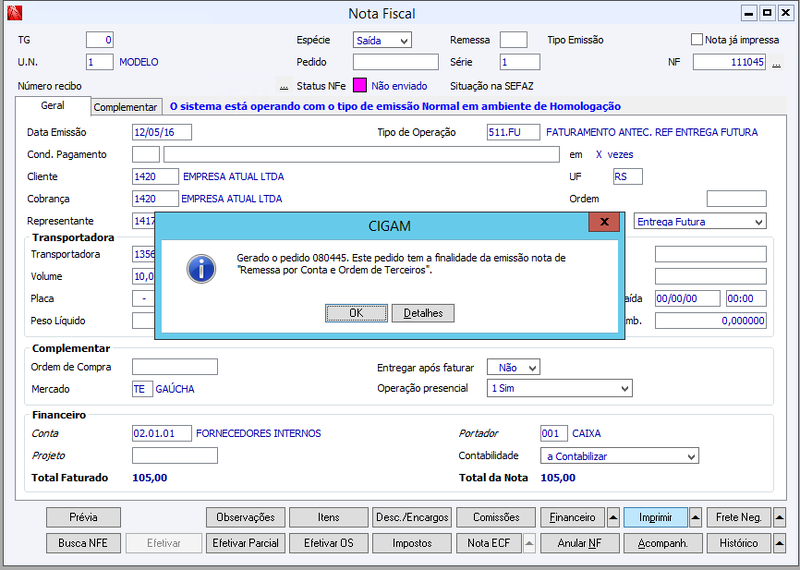
Task: Click the U.N. input field
Action: [99, 62]
